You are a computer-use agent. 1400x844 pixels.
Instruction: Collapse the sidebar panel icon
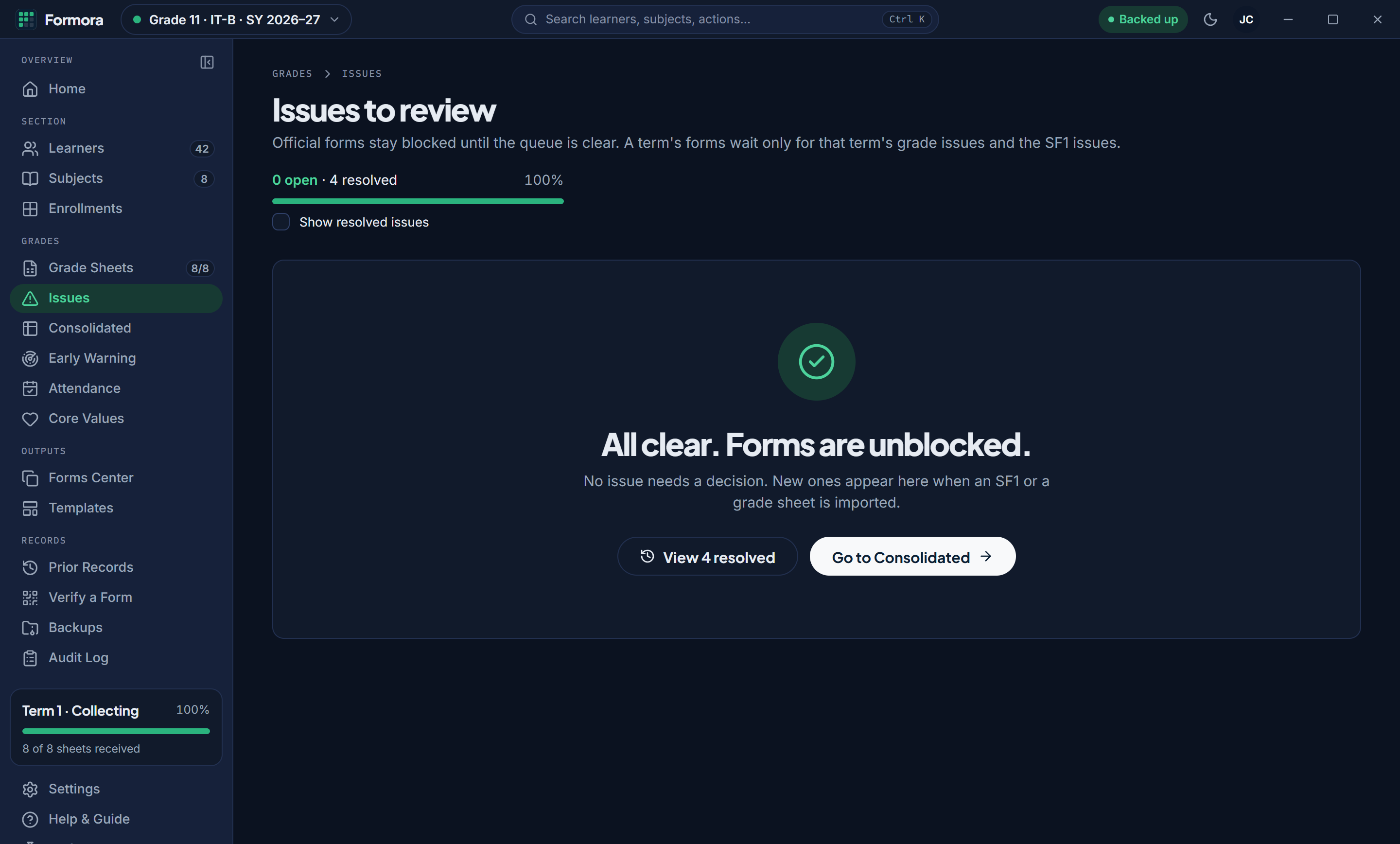point(207,62)
